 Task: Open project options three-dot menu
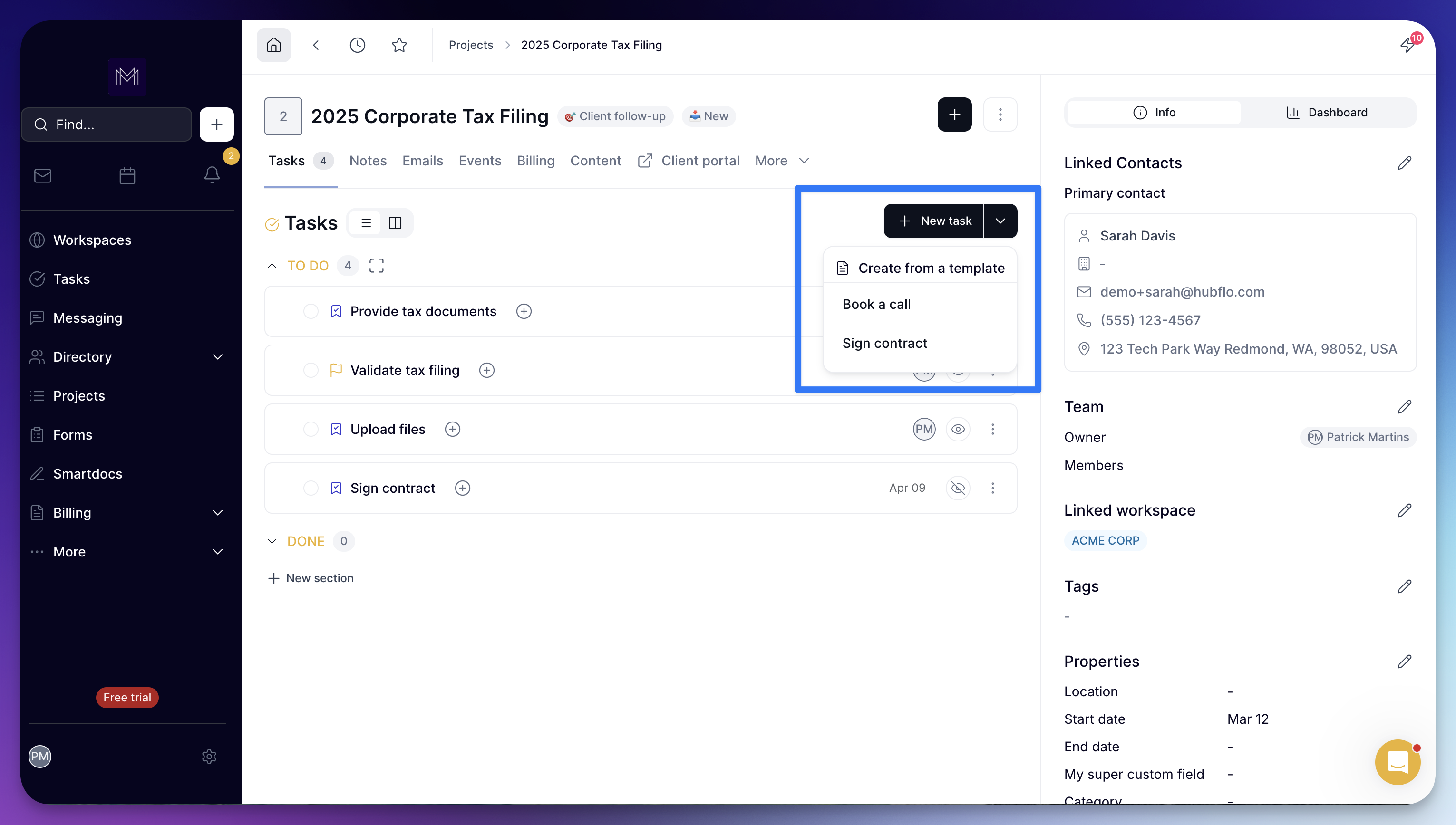(1000, 115)
